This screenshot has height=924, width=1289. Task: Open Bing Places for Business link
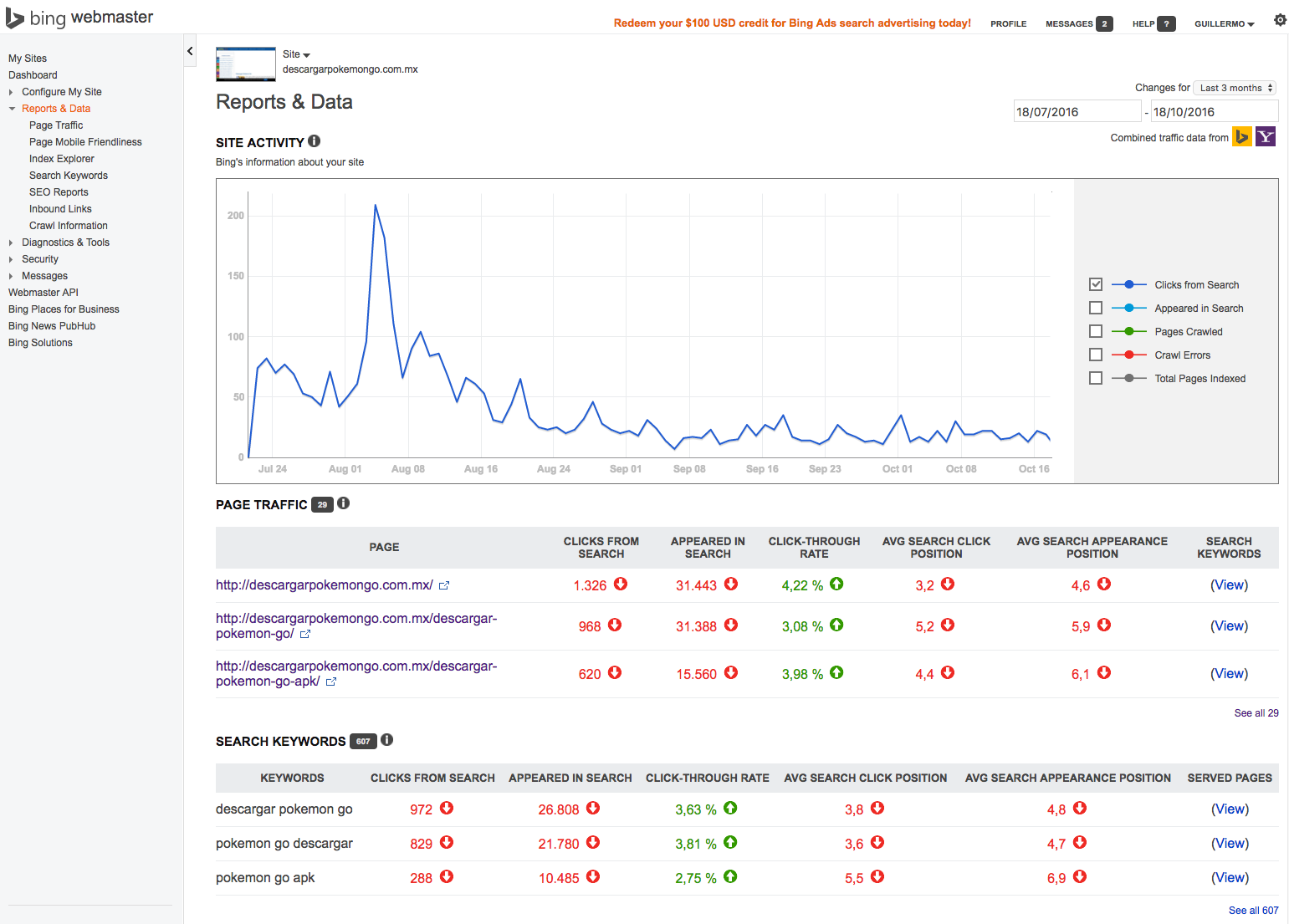(64, 309)
